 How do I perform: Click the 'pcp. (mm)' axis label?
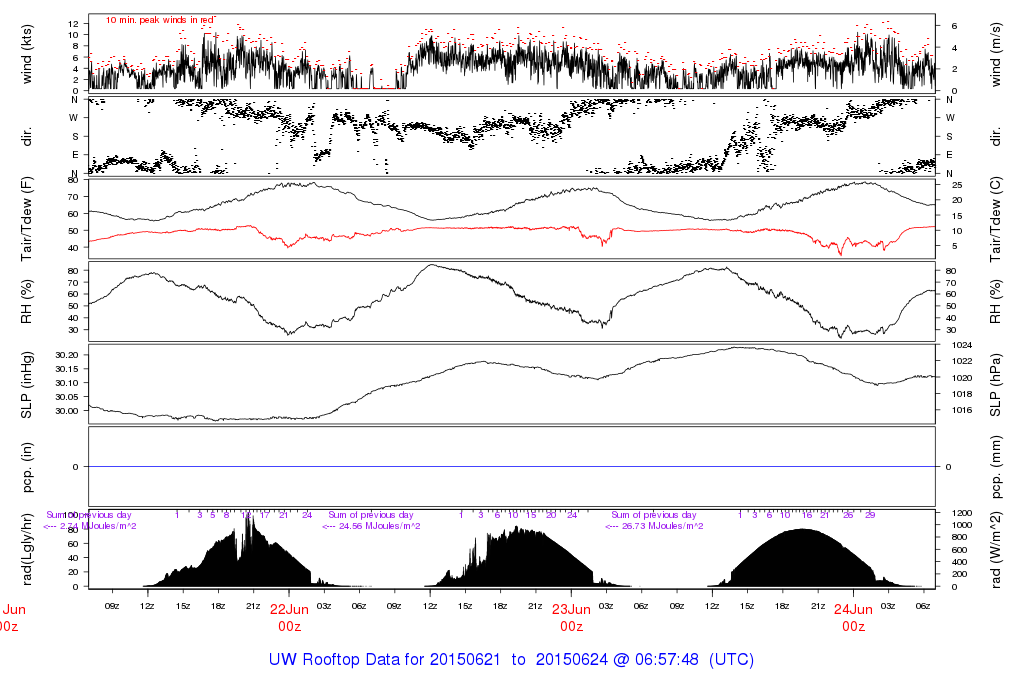click(995, 466)
